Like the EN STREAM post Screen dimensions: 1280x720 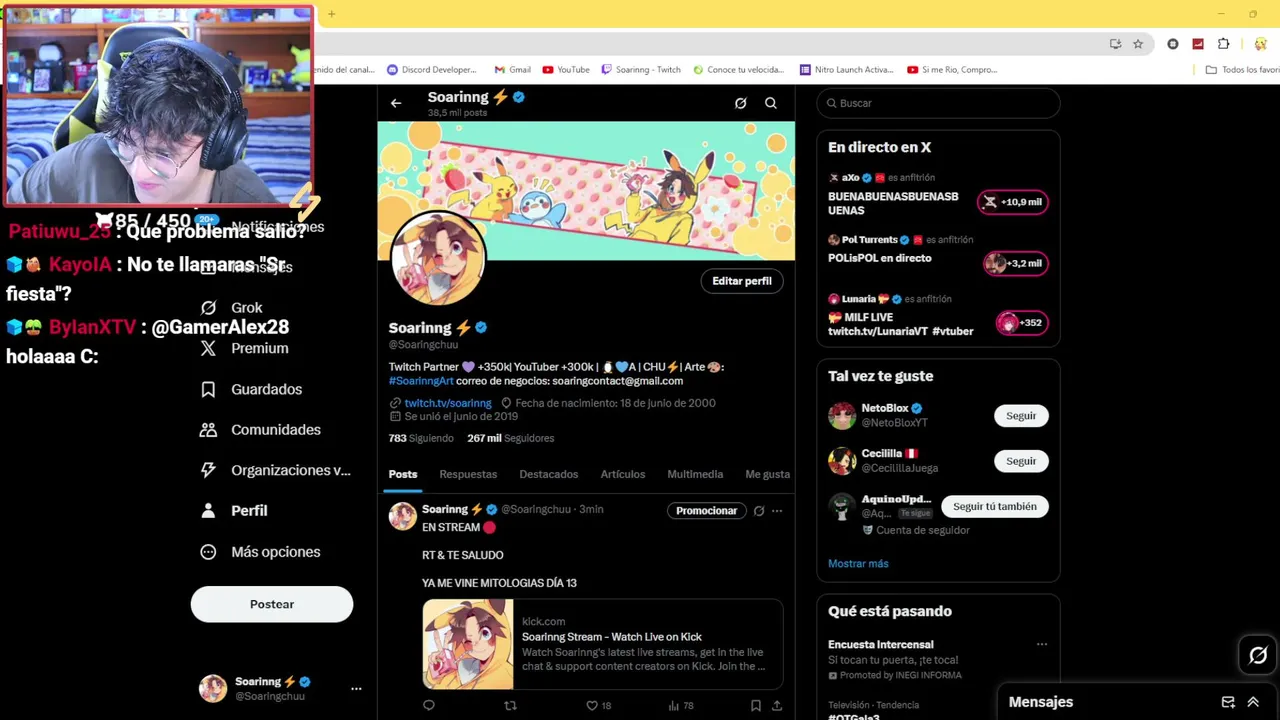(598, 705)
